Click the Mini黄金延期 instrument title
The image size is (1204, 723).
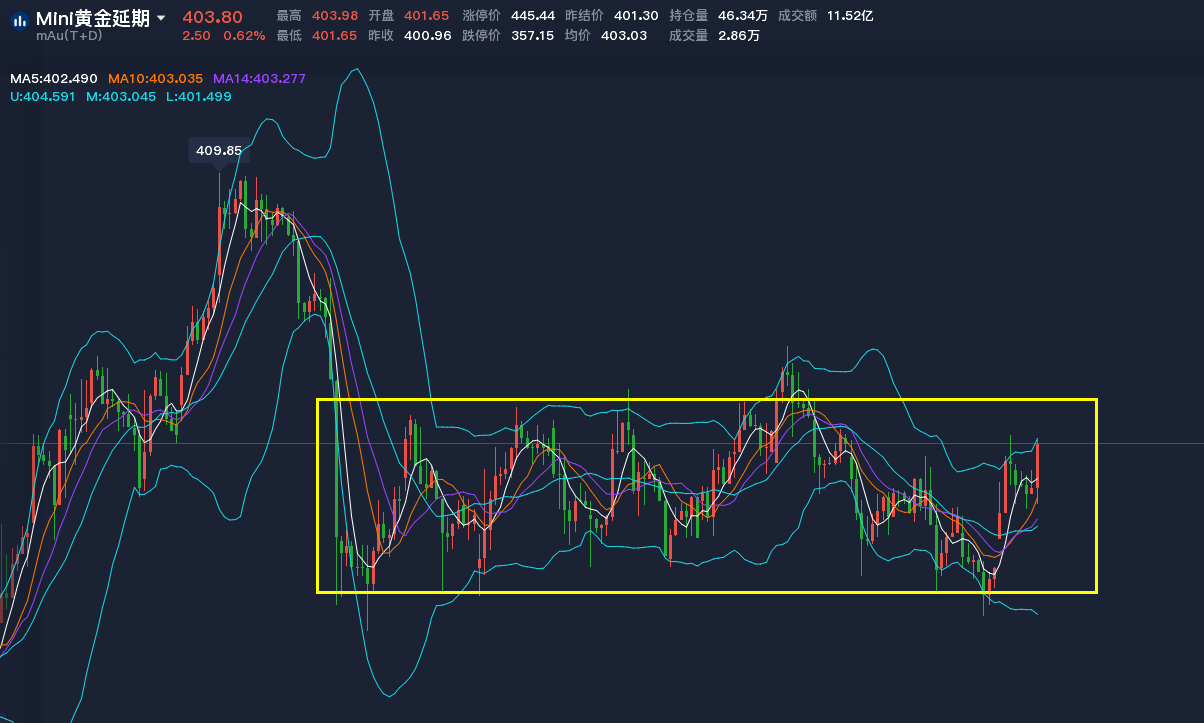93,18
